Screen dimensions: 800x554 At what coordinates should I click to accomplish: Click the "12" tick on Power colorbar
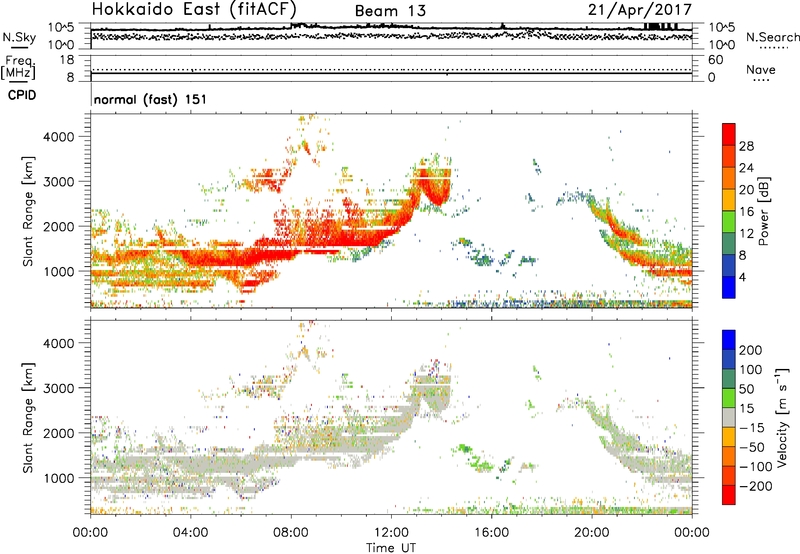pos(746,234)
